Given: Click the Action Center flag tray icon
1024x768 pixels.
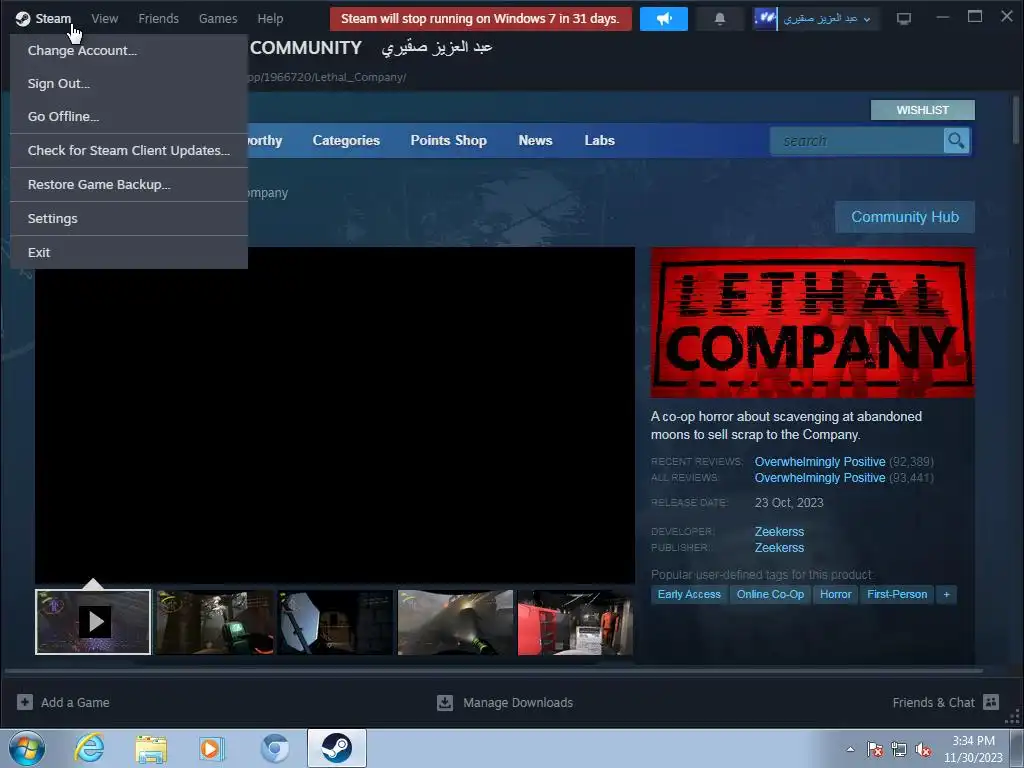Looking at the screenshot, I should click(x=875, y=749).
